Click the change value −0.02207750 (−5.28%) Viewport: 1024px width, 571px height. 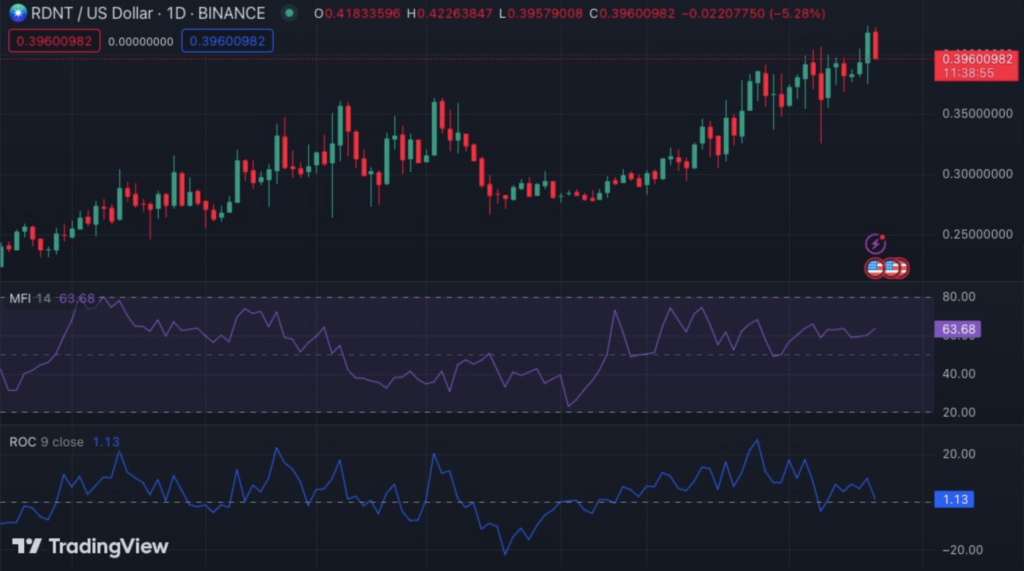coord(753,14)
